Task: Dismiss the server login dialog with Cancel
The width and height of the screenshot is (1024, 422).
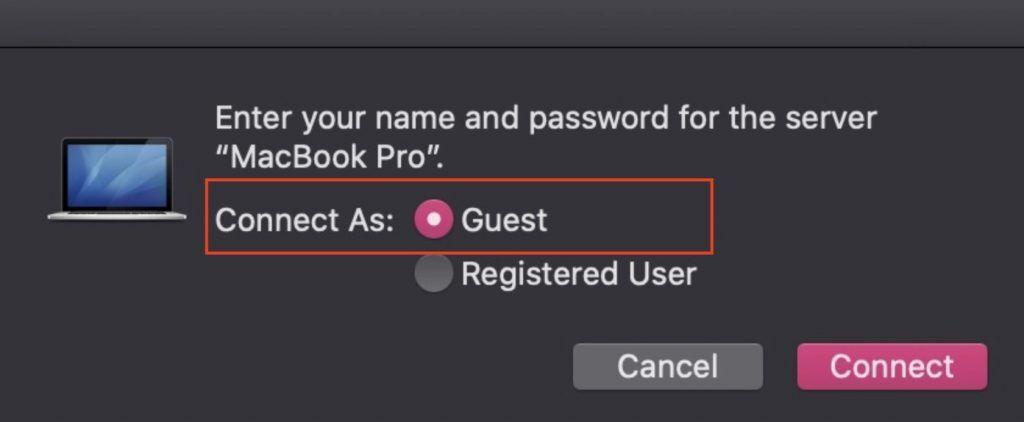Action: coord(667,366)
